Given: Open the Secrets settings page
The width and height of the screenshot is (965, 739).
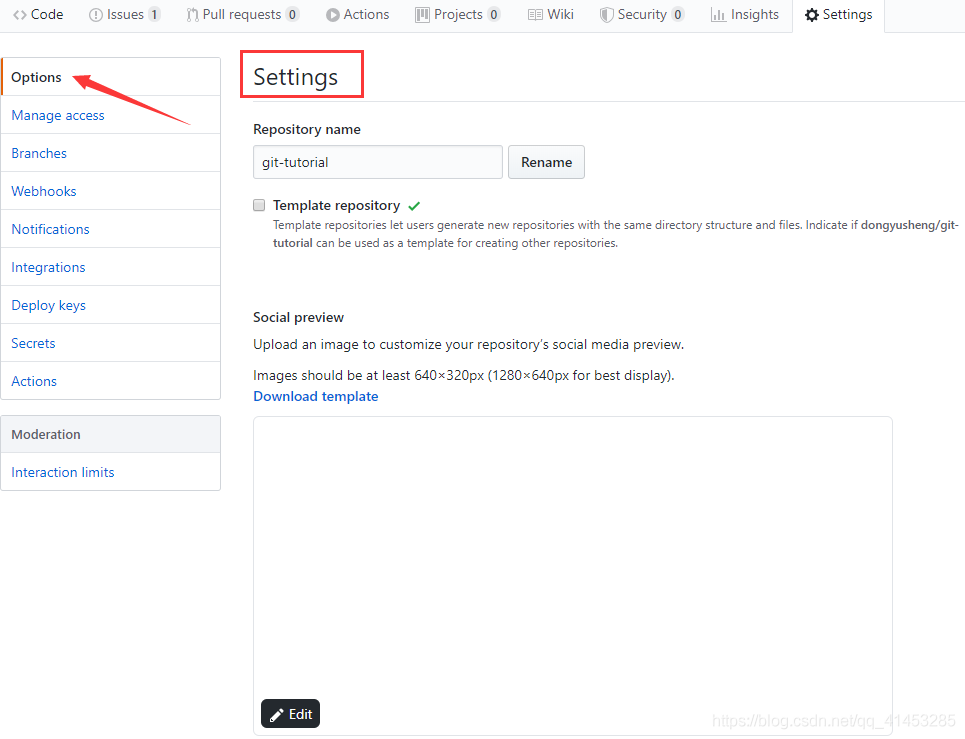Looking at the screenshot, I should tap(33, 343).
